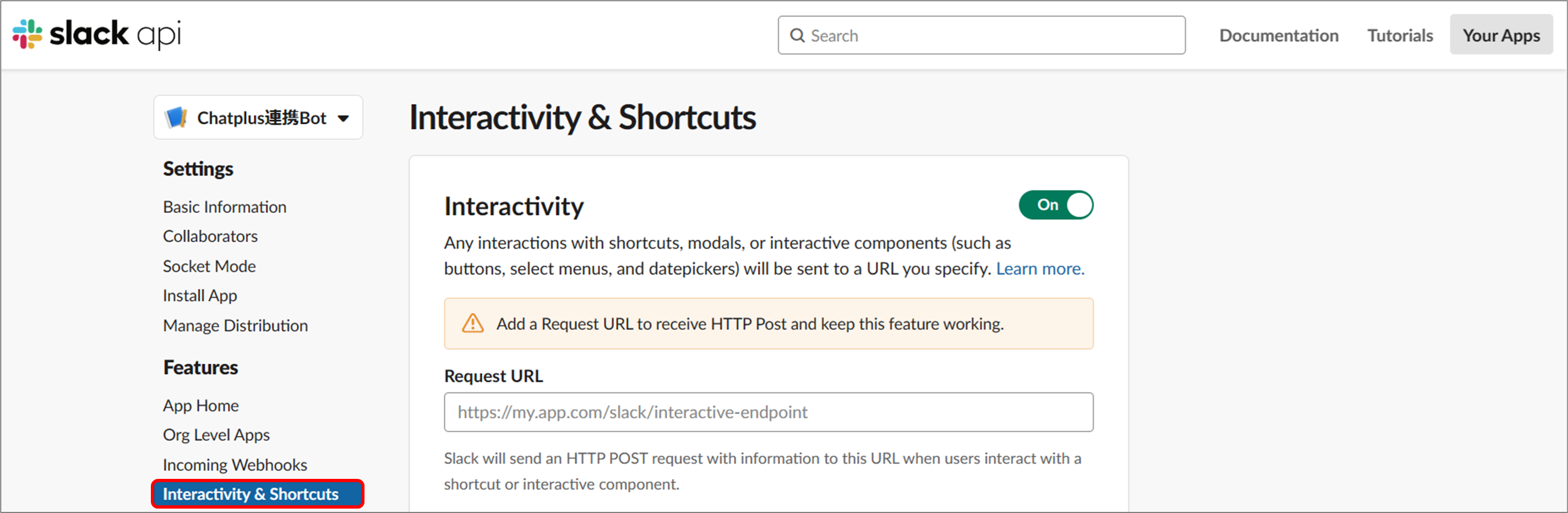This screenshot has height=513, width=1568.
Task: Select Org Level Apps
Action: 216,434
